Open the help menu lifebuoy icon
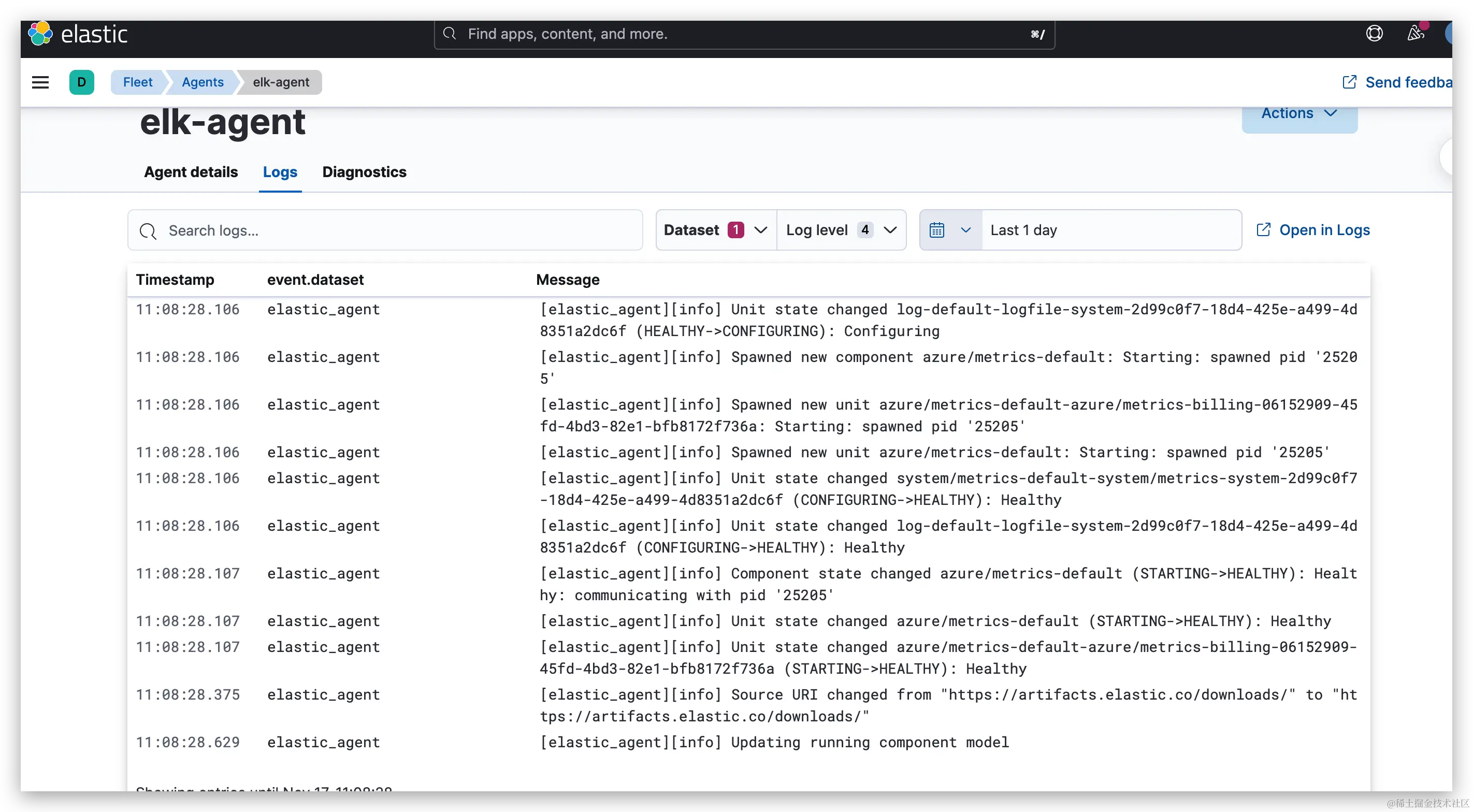The image size is (1473, 812). click(1374, 34)
